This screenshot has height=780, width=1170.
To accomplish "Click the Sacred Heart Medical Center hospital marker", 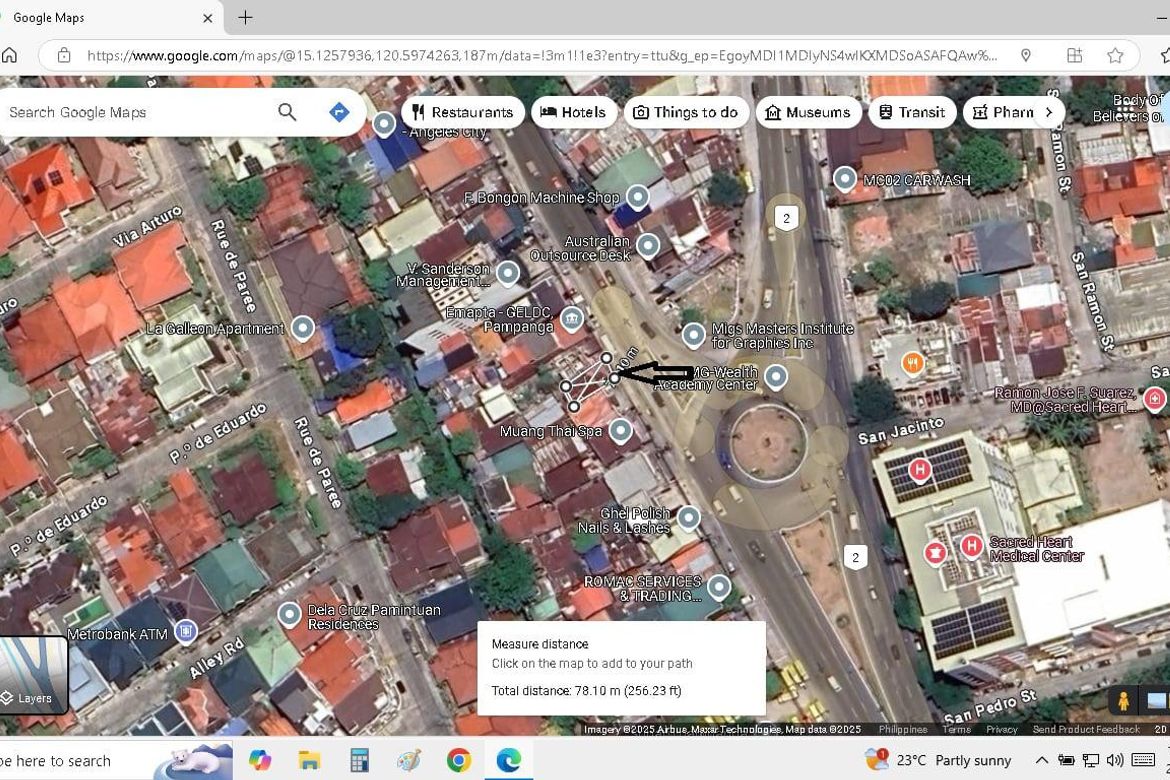I will pos(971,546).
